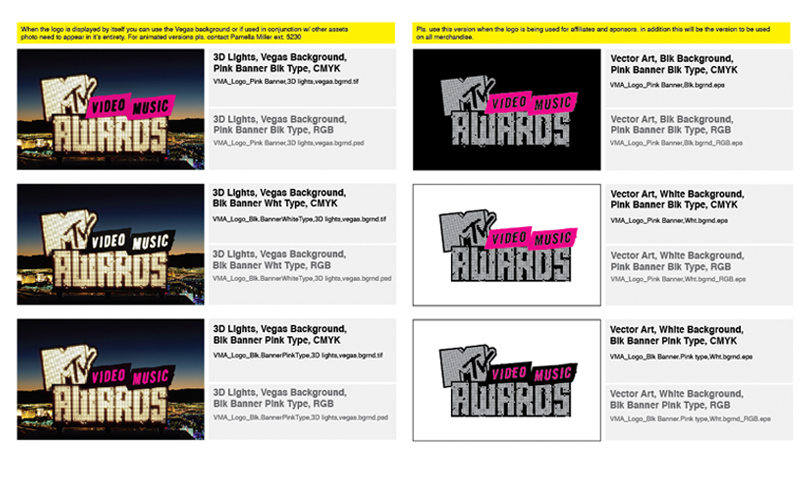Viewport: 808px width, 485px height.
Task: Click the '3D Lights, Vegas Background, Blk Banner Pink Type, RGB' heading
Action: [x=280, y=398]
